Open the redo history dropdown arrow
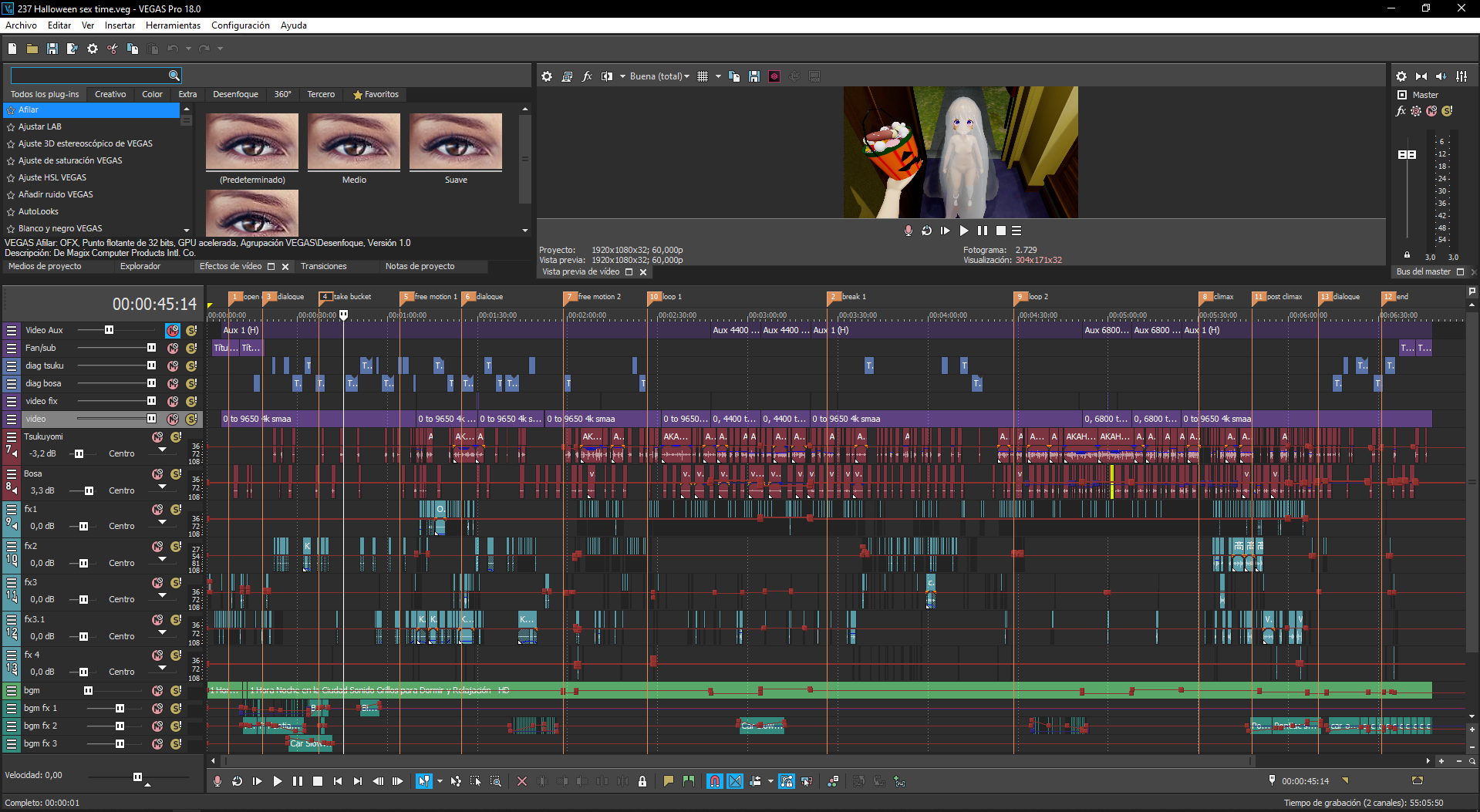The height and width of the screenshot is (812, 1480). 220,49
